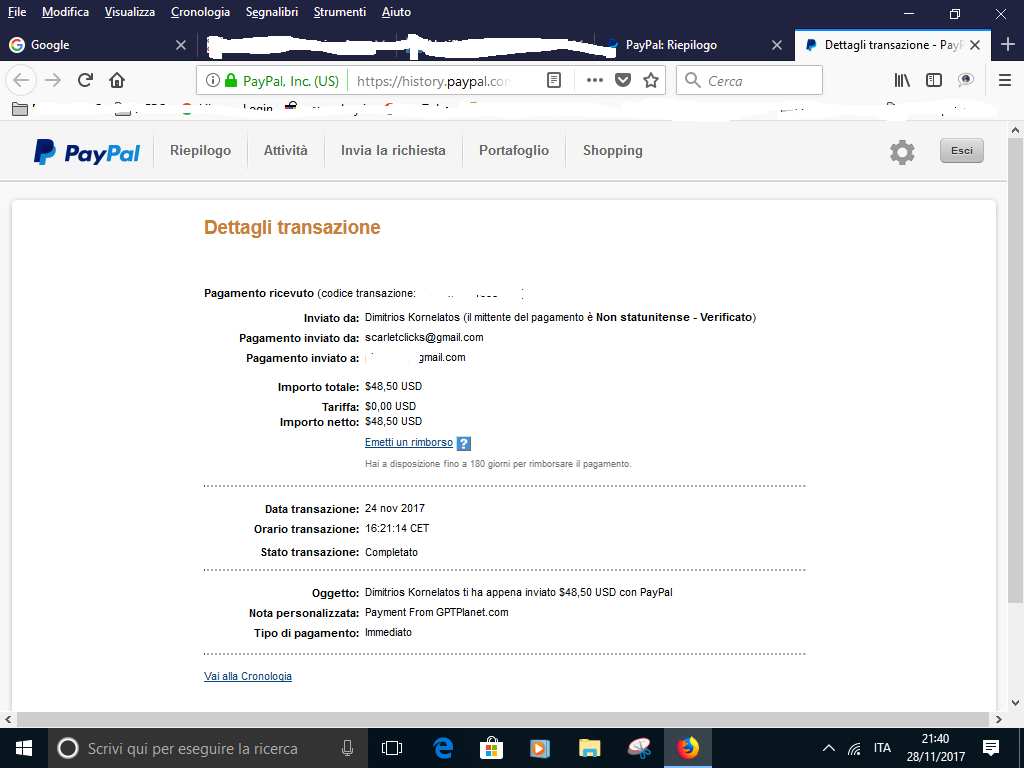Click the Firefox back arrow button

click(x=21, y=80)
